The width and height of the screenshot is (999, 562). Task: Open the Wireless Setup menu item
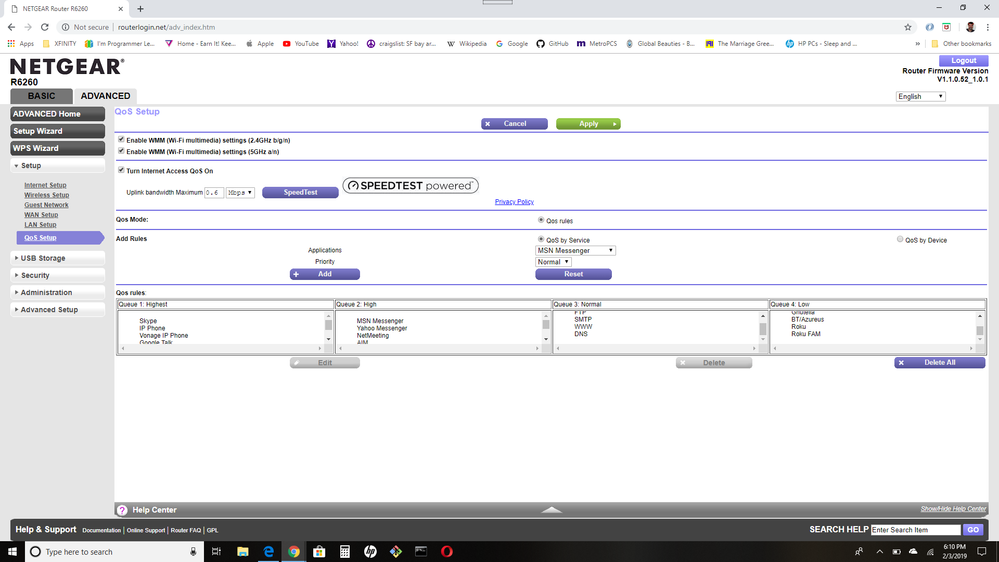(x=46, y=195)
